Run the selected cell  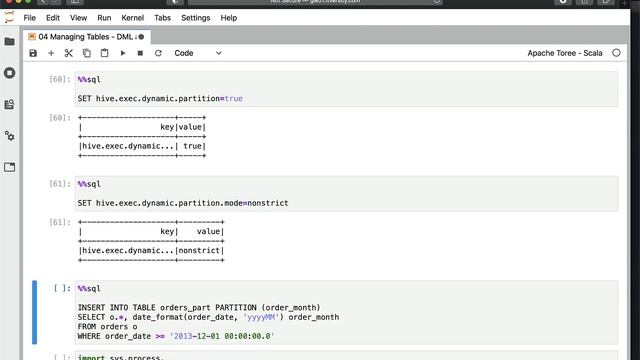click(122, 53)
